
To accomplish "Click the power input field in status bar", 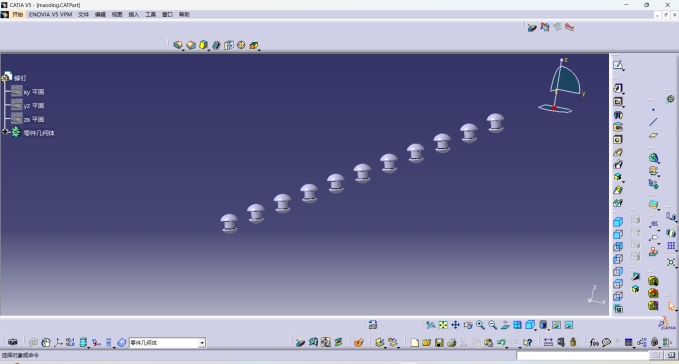I will (583, 355).
